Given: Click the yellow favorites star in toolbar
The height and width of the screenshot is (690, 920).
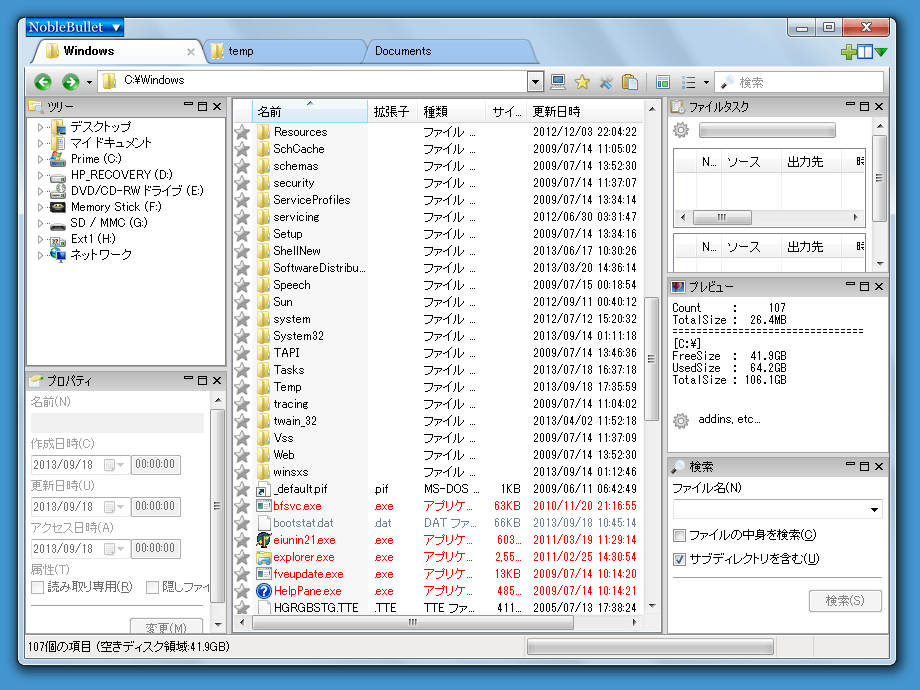Looking at the screenshot, I should (x=582, y=82).
